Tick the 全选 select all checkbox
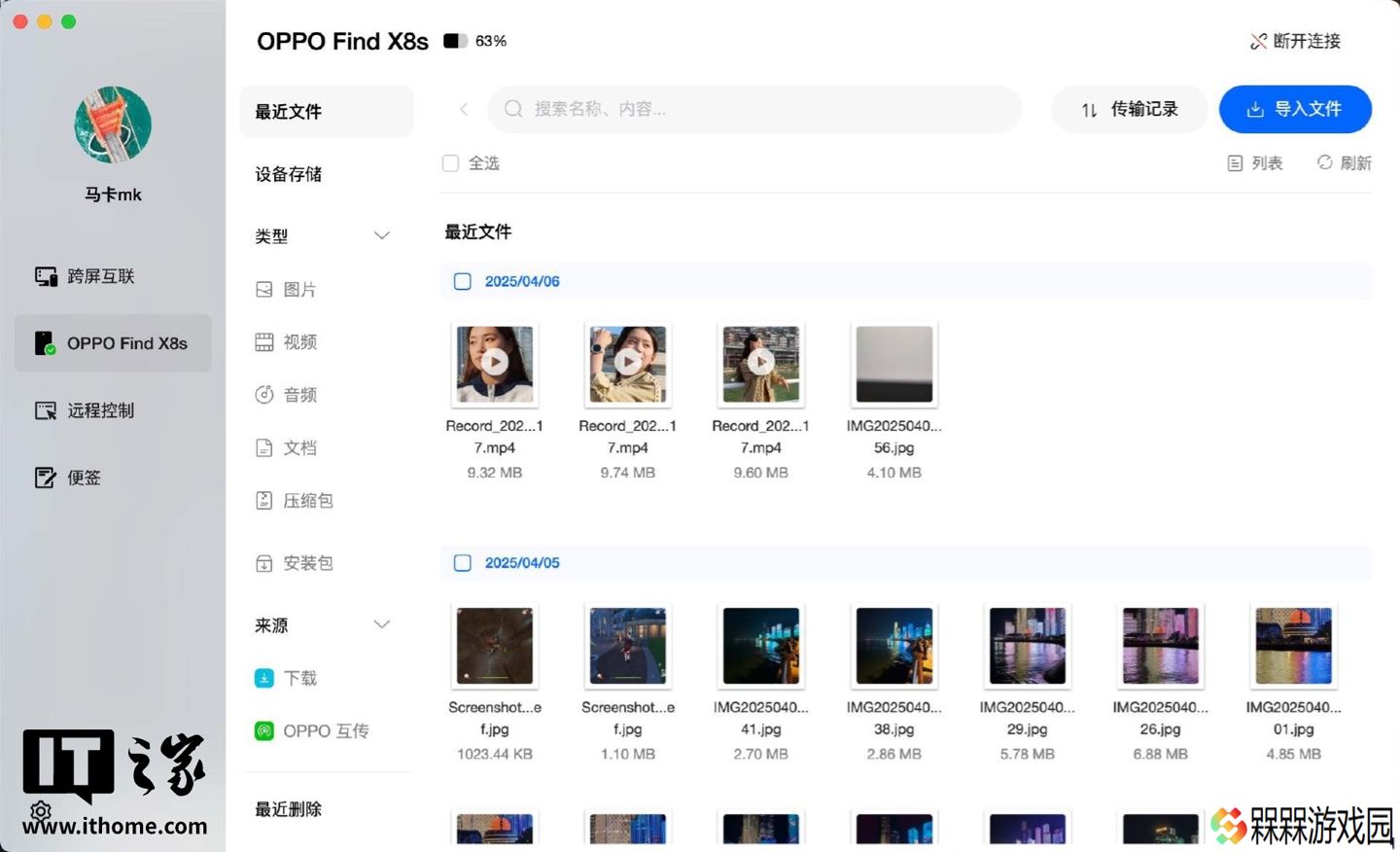The height and width of the screenshot is (852, 1400). (450, 163)
